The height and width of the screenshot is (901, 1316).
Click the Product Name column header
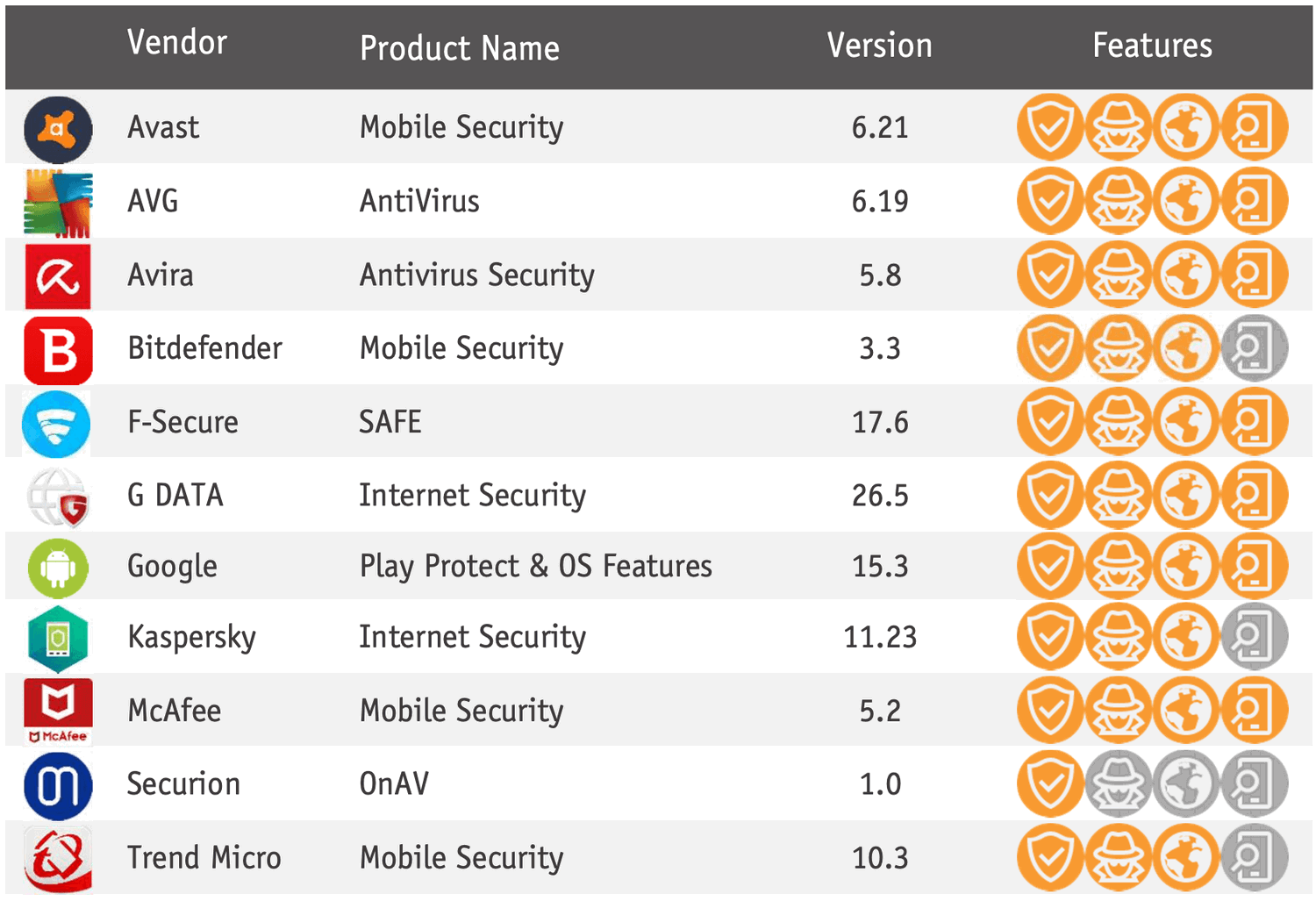[x=460, y=48]
